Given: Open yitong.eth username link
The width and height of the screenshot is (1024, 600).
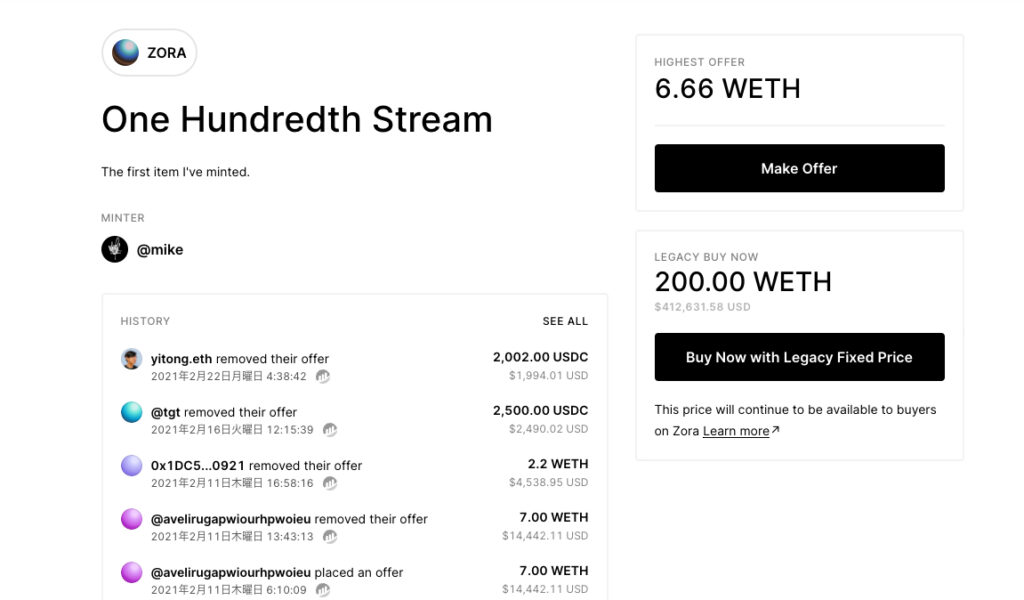Looking at the screenshot, I should tap(181, 358).
